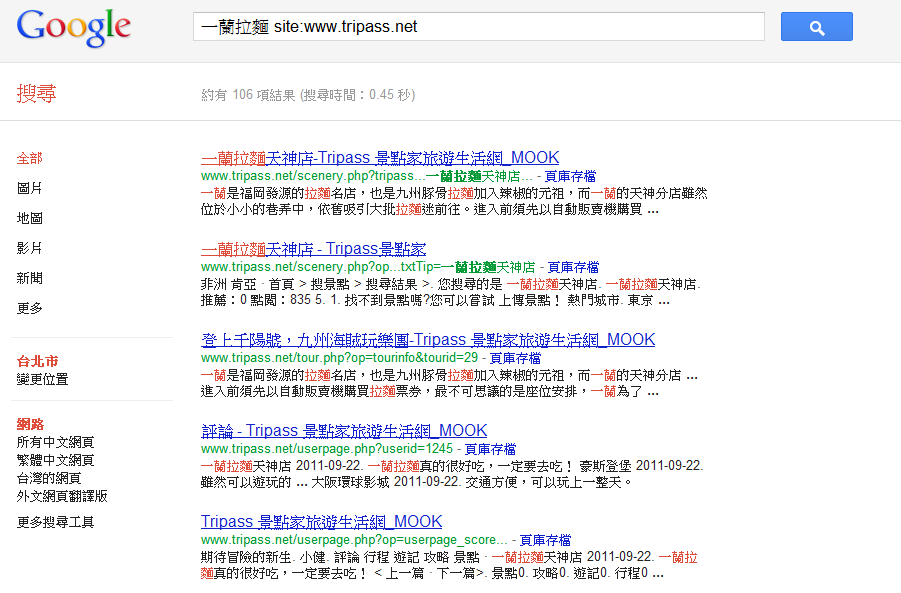Switch to 圖片 image search results

coord(30,188)
